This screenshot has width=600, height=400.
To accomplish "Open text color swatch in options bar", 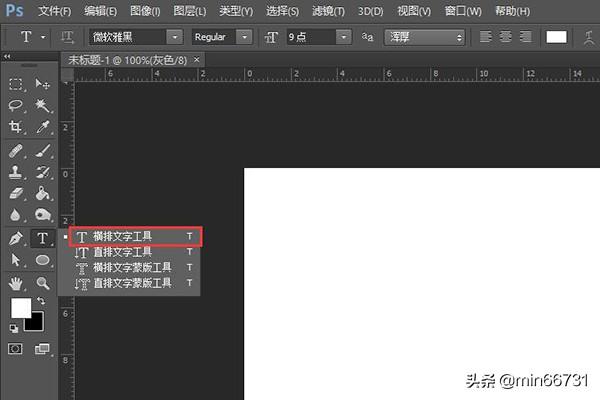I will [x=556, y=37].
